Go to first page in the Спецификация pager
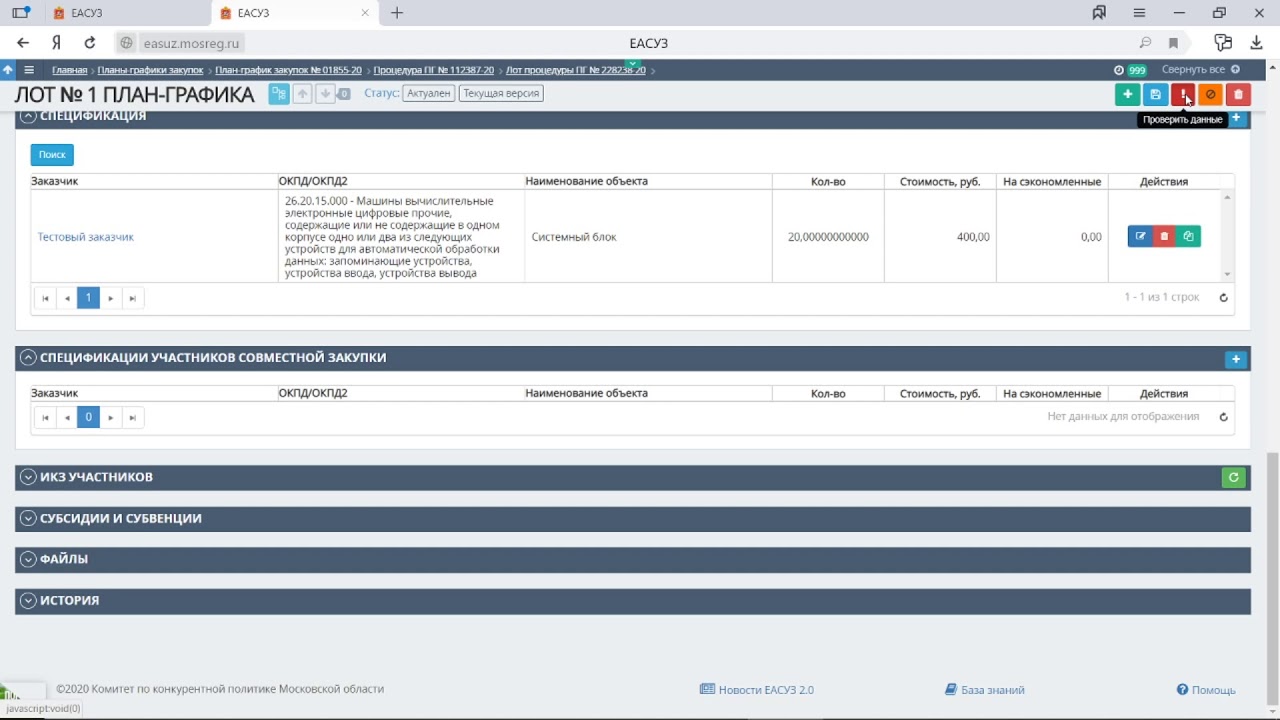1280x720 pixels. coord(45,298)
